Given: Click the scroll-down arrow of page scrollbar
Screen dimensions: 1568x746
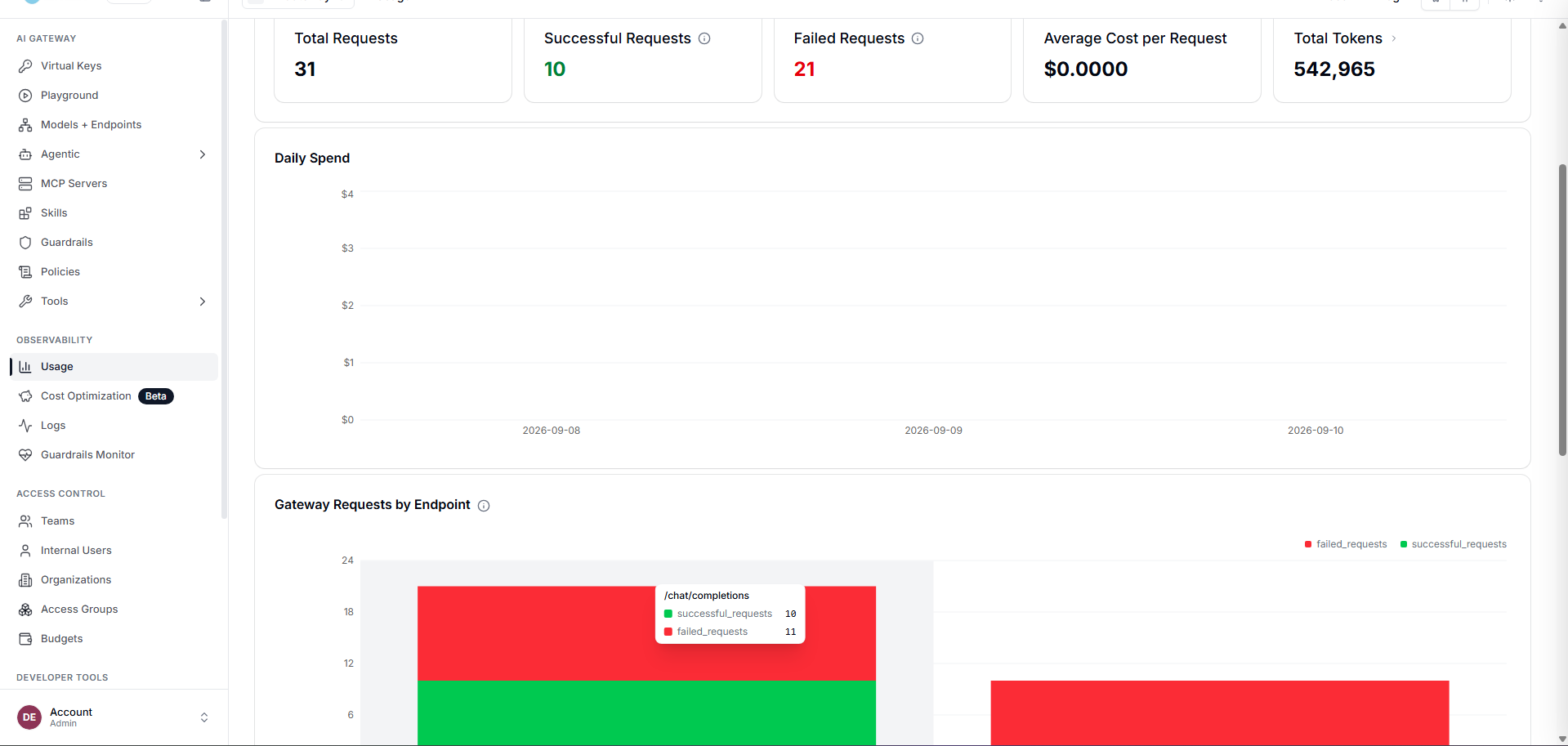Looking at the screenshot, I should pyautogui.click(x=1562, y=739).
